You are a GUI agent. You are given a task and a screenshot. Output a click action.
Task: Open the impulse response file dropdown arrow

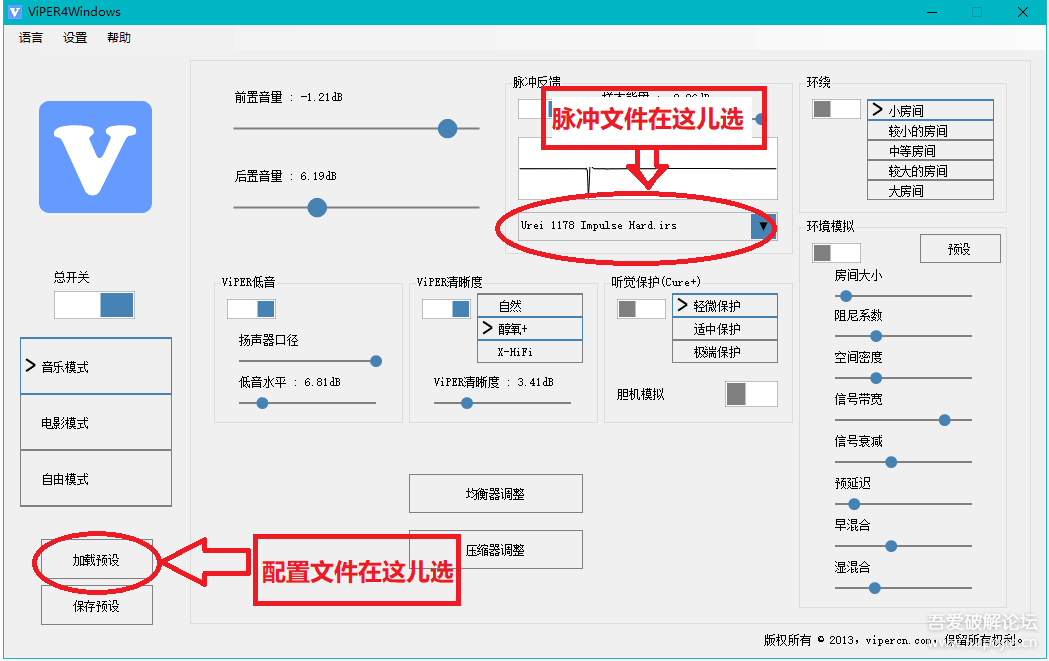[x=763, y=226]
